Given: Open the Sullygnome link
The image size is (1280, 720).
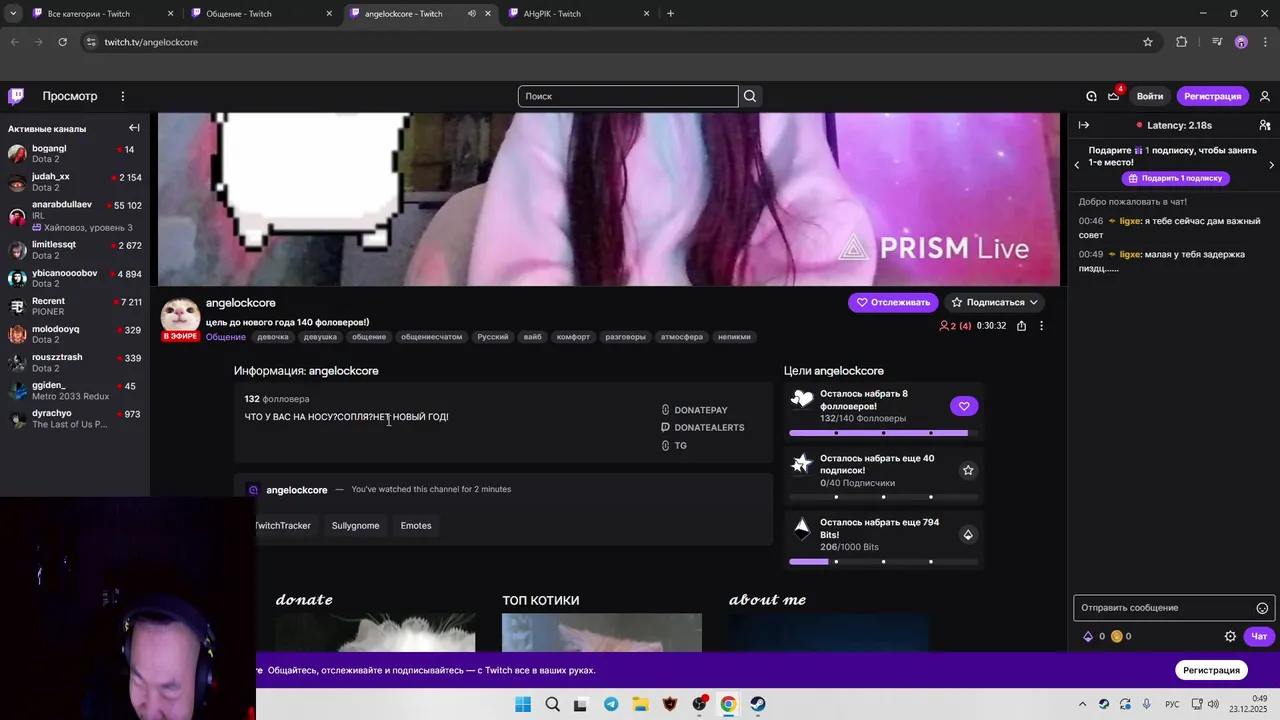Looking at the screenshot, I should (x=355, y=525).
